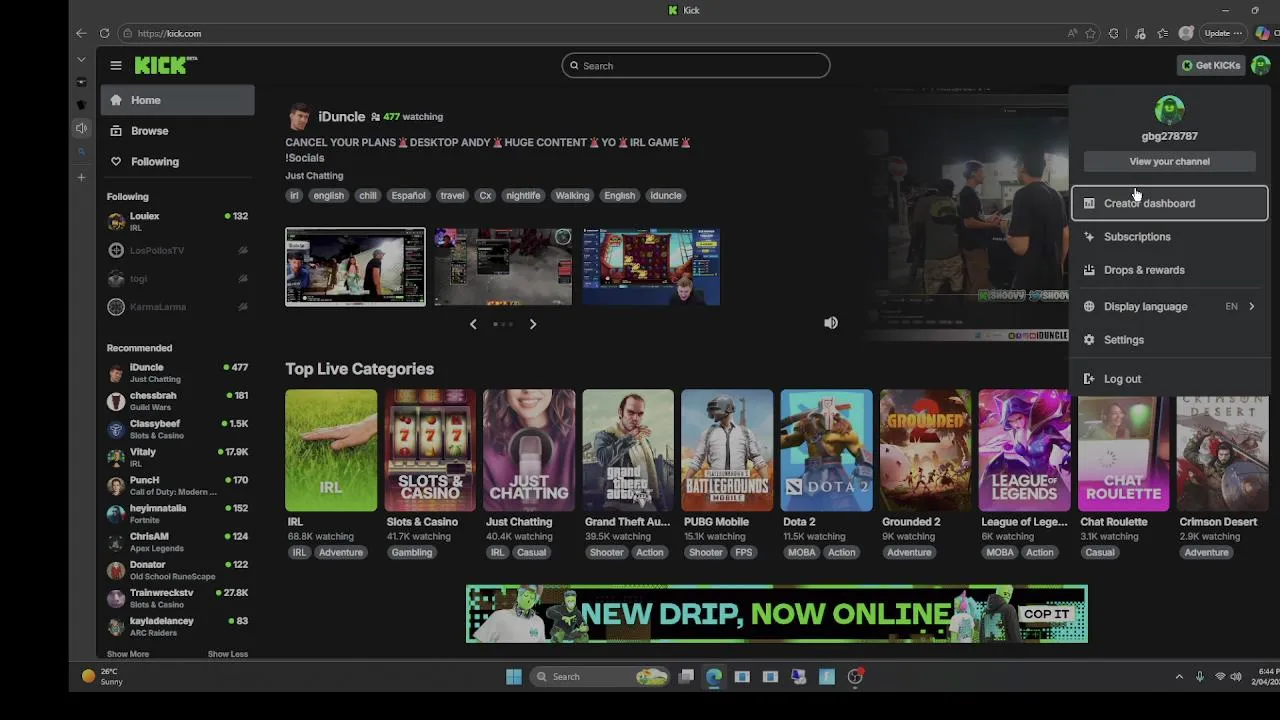The image size is (1280, 720).
Task: Open Grand Theft Auto category card
Action: pos(628,450)
